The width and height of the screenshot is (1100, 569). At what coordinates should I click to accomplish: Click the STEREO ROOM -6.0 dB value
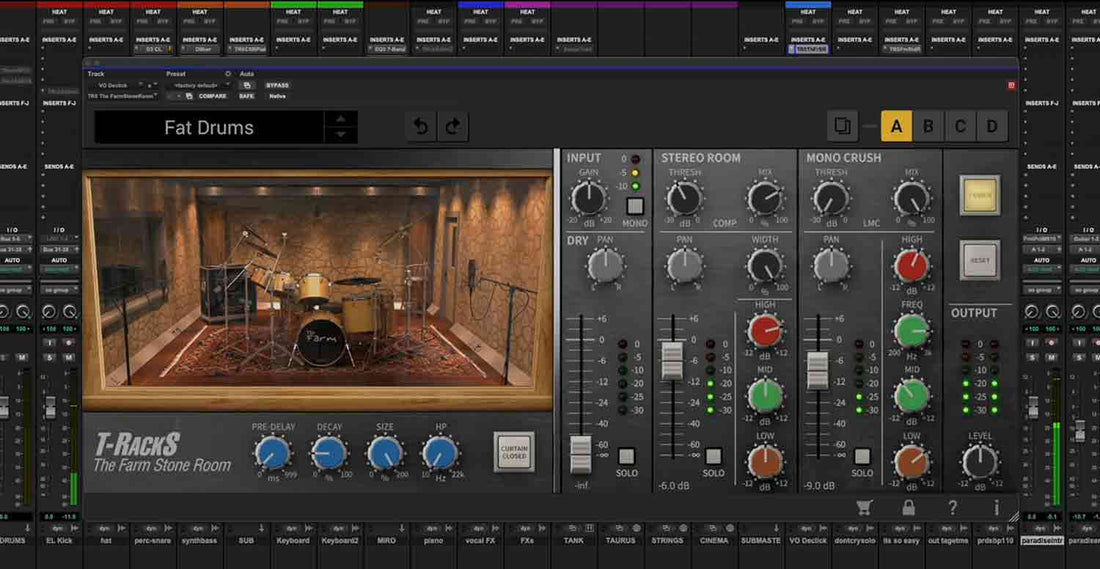coord(672,486)
